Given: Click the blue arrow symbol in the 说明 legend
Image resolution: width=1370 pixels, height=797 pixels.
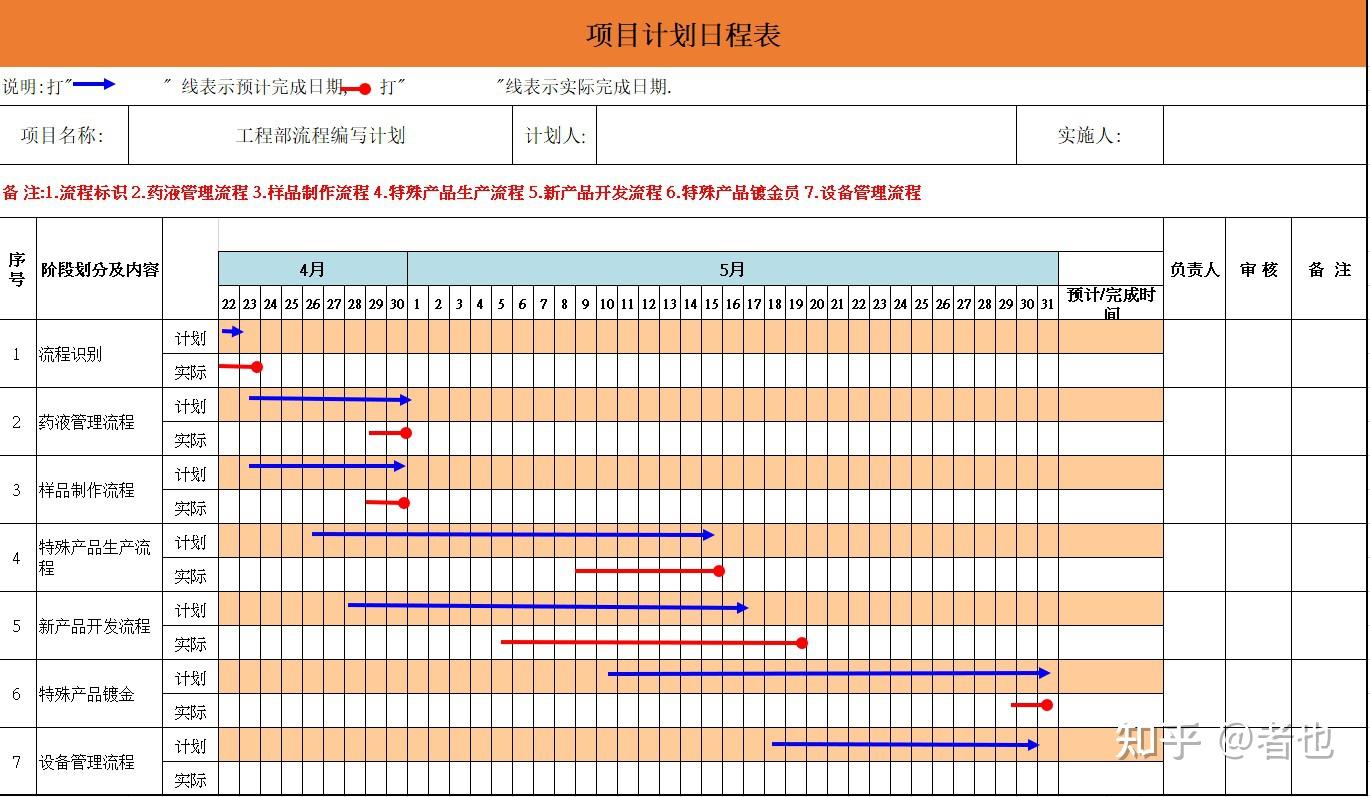Looking at the screenshot, I should (94, 84).
